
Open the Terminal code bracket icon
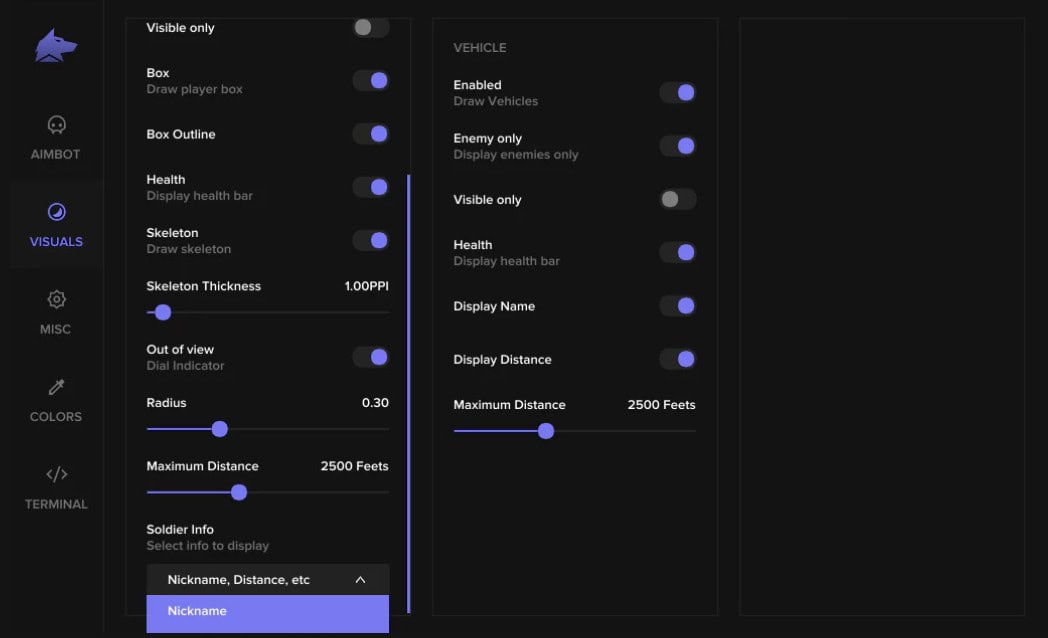click(x=56, y=474)
